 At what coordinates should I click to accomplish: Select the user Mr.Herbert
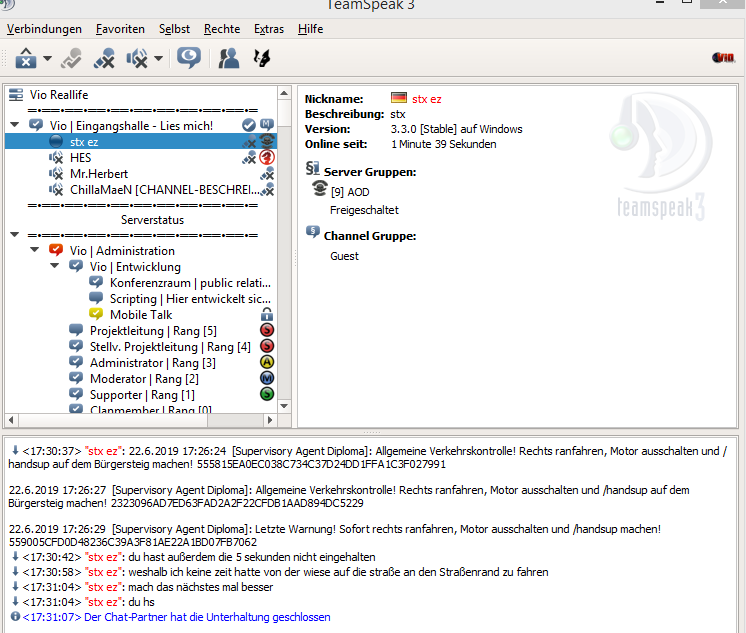pyautogui.click(x=99, y=174)
